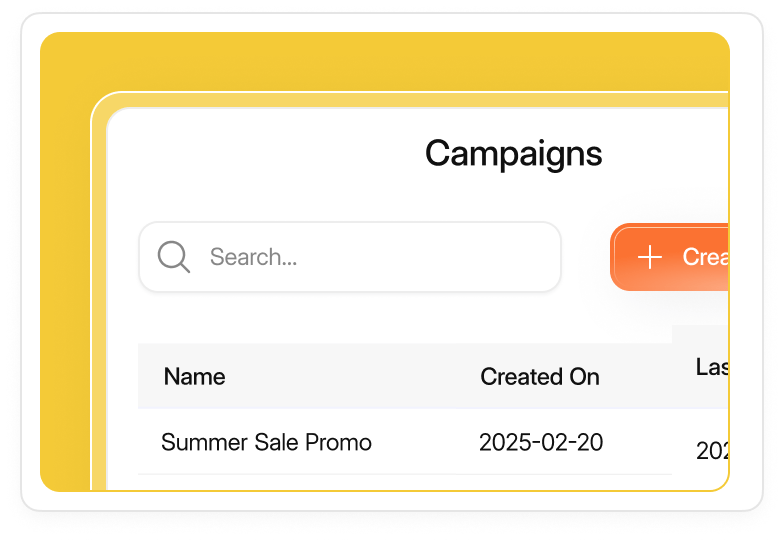Viewport: 784px width, 540px height.
Task: Open the Summer Sale Promo campaign
Action: coord(266,442)
